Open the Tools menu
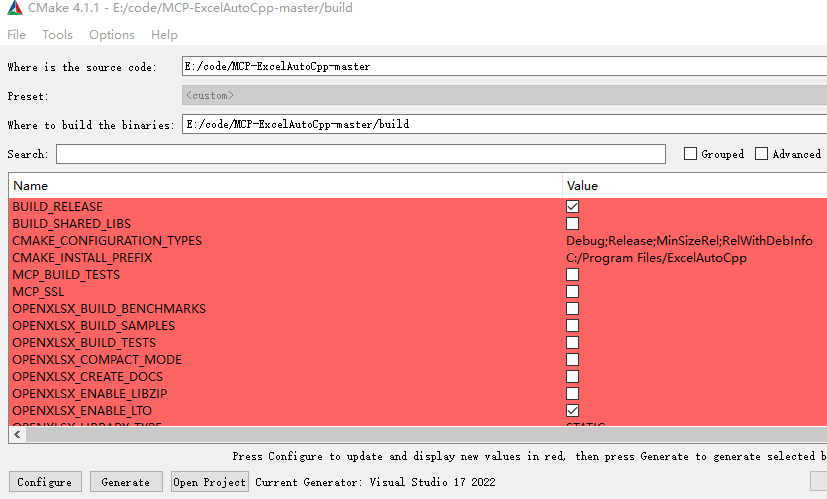This screenshot has width=827, height=499. pyautogui.click(x=57, y=35)
